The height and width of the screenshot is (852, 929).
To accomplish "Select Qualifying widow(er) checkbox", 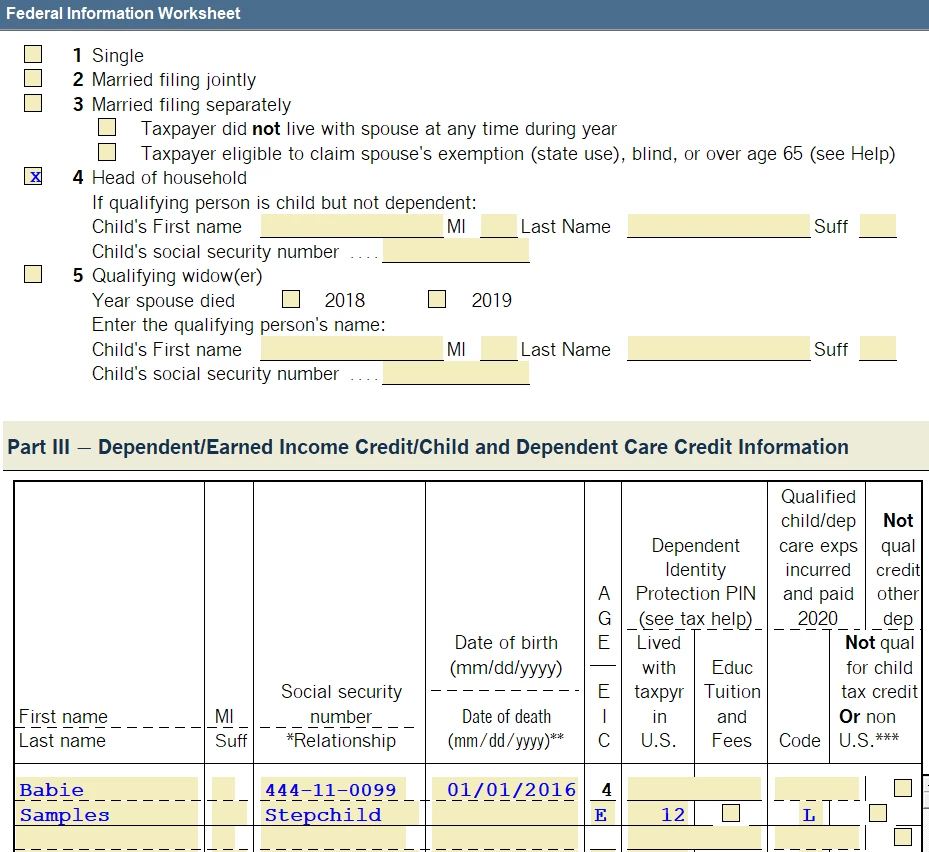I will tap(33, 274).
